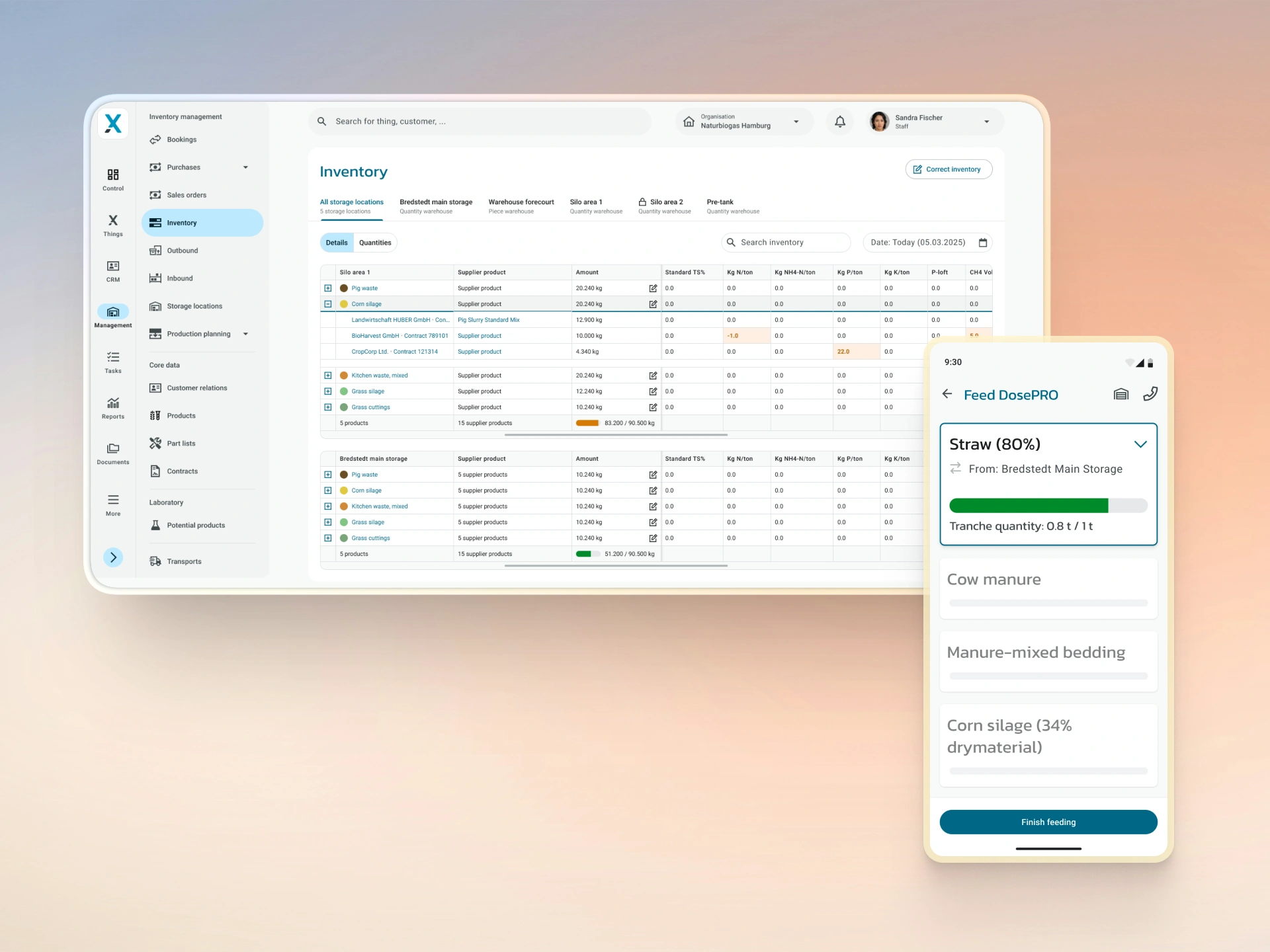The width and height of the screenshot is (1270, 952).
Task: Open Sandra Fischer user menu
Action: point(935,122)
